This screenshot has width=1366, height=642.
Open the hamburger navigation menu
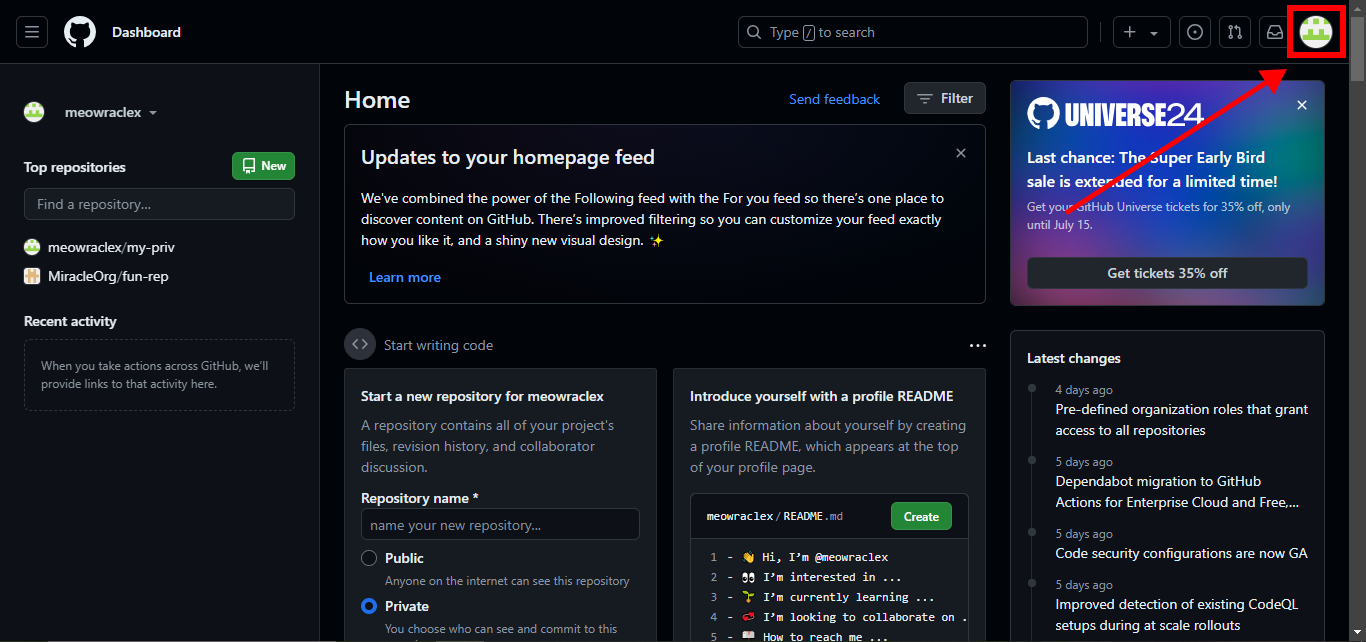point(32,32)
